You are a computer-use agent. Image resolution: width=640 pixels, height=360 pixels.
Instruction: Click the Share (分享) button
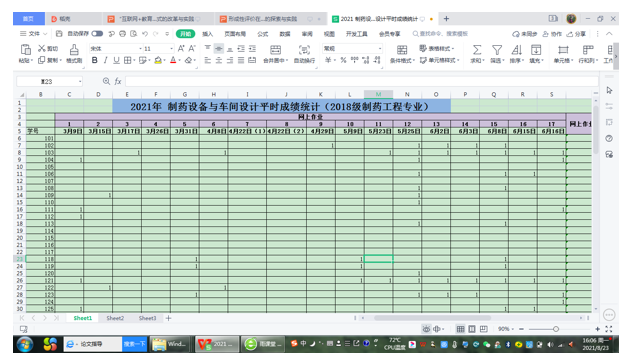tap(576, 34)
